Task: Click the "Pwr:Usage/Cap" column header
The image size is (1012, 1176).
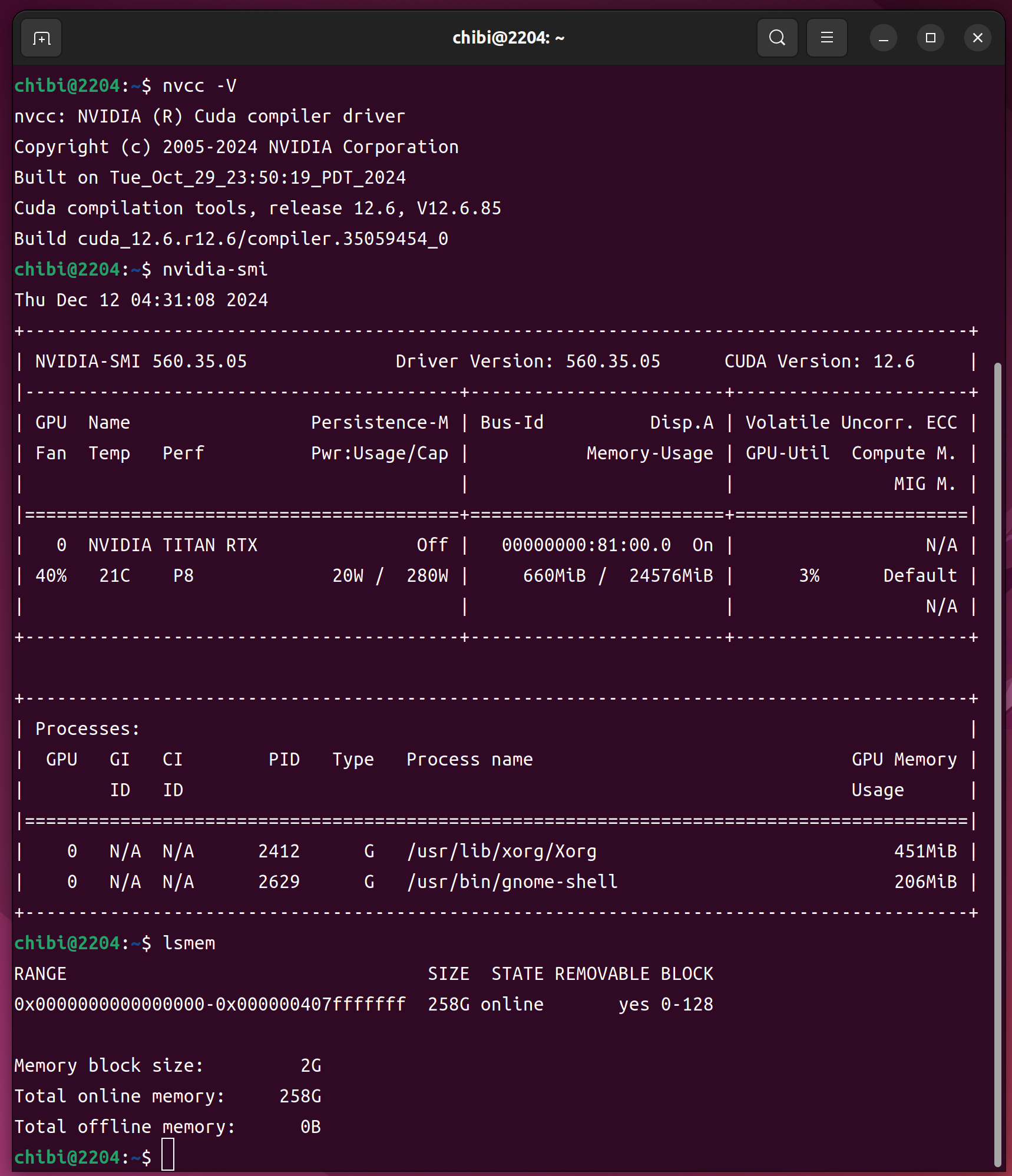Action: click(x=379, y=453)
